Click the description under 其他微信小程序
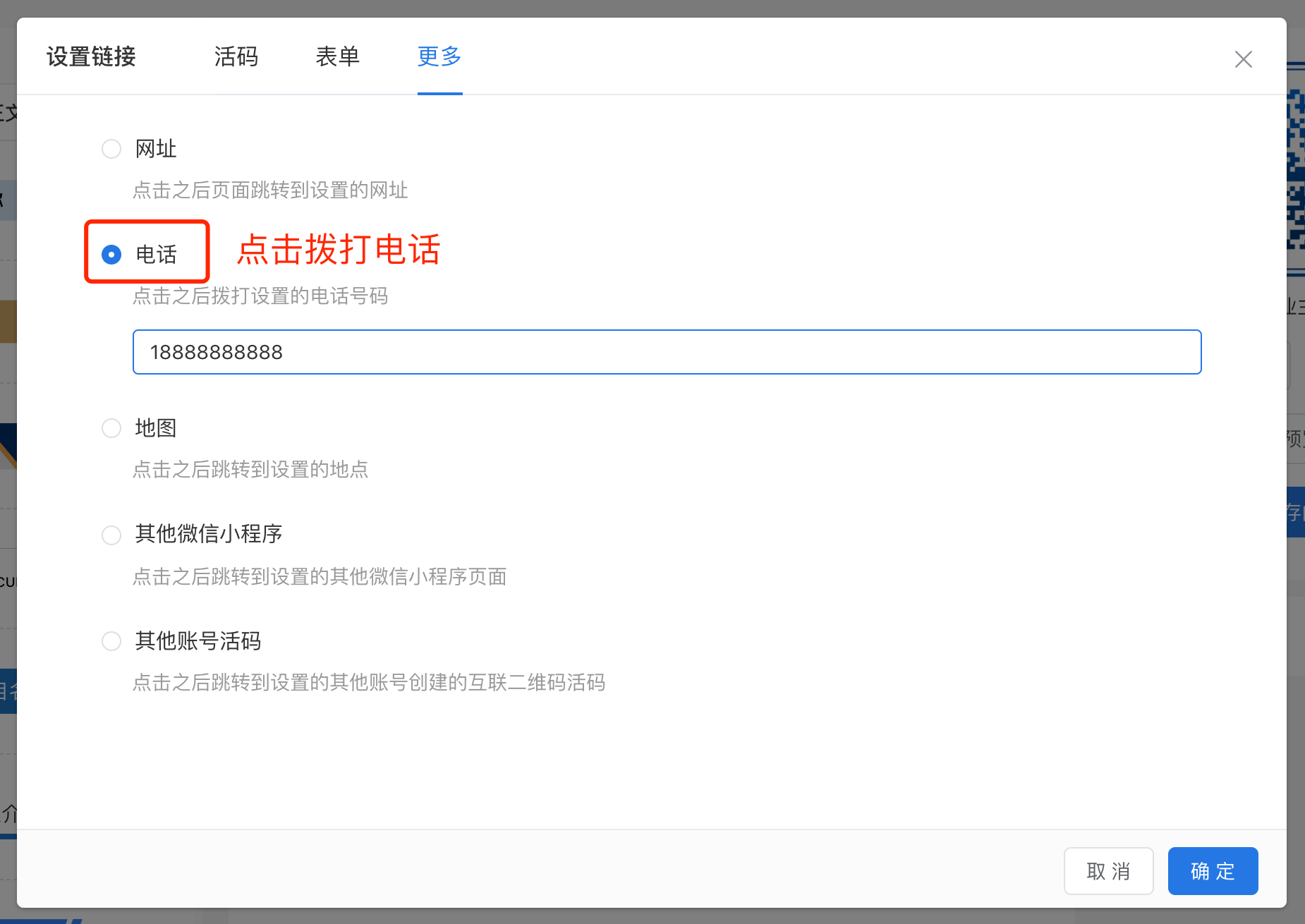This screenshot has height=924, width=1305. coord(320,577)
